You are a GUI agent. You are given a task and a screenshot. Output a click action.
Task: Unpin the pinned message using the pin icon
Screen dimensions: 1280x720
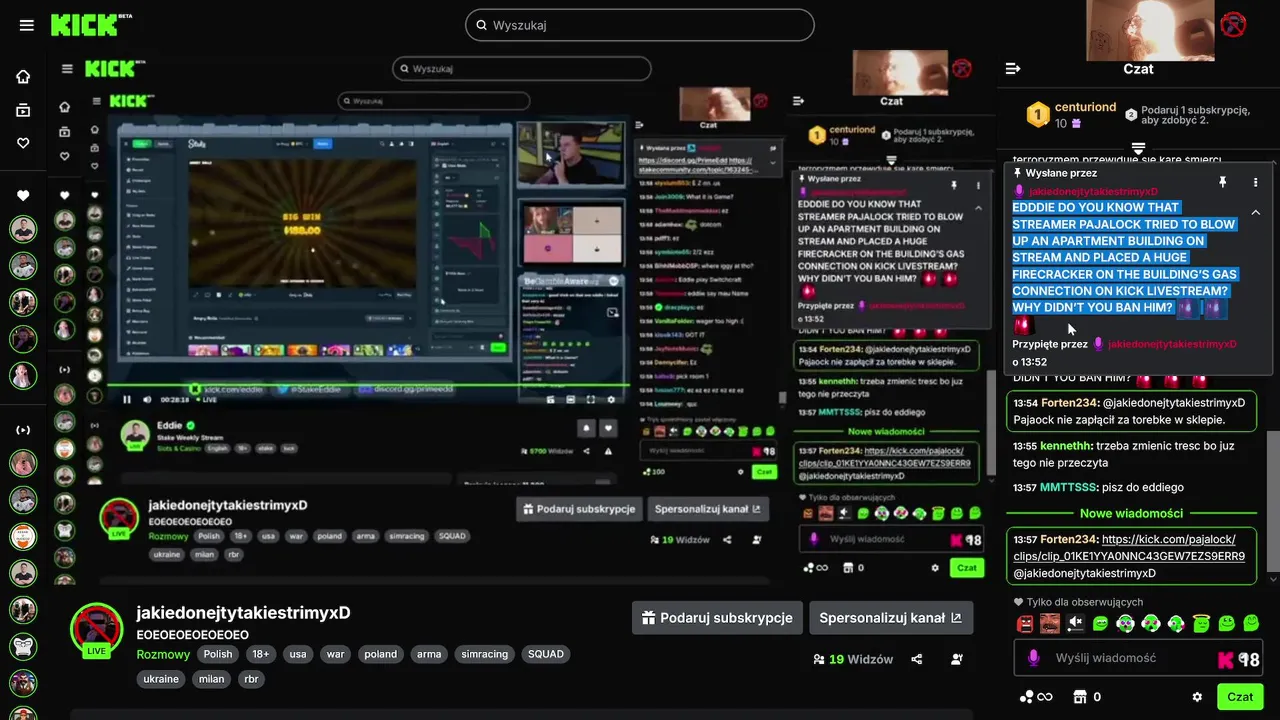1222,183
